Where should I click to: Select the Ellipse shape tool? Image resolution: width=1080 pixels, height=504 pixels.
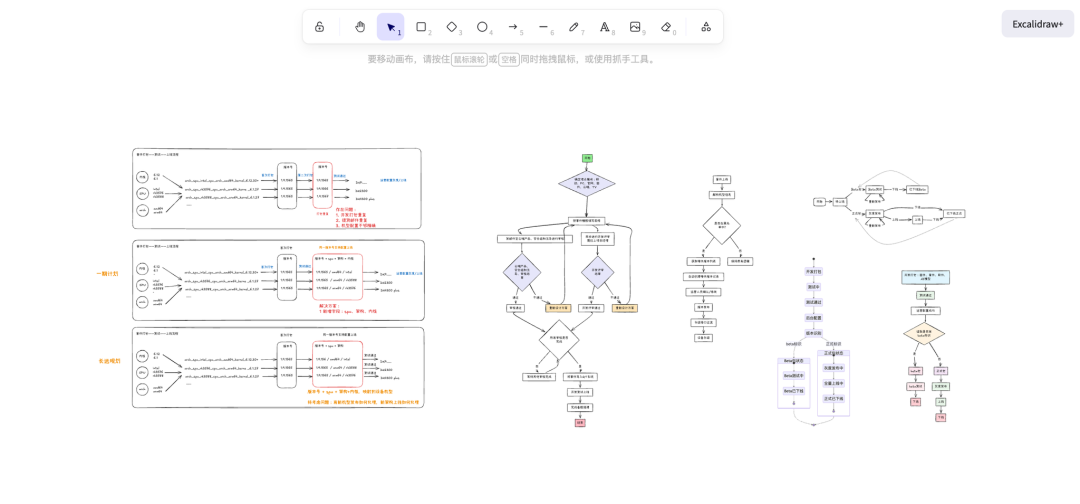click(482, 27)
